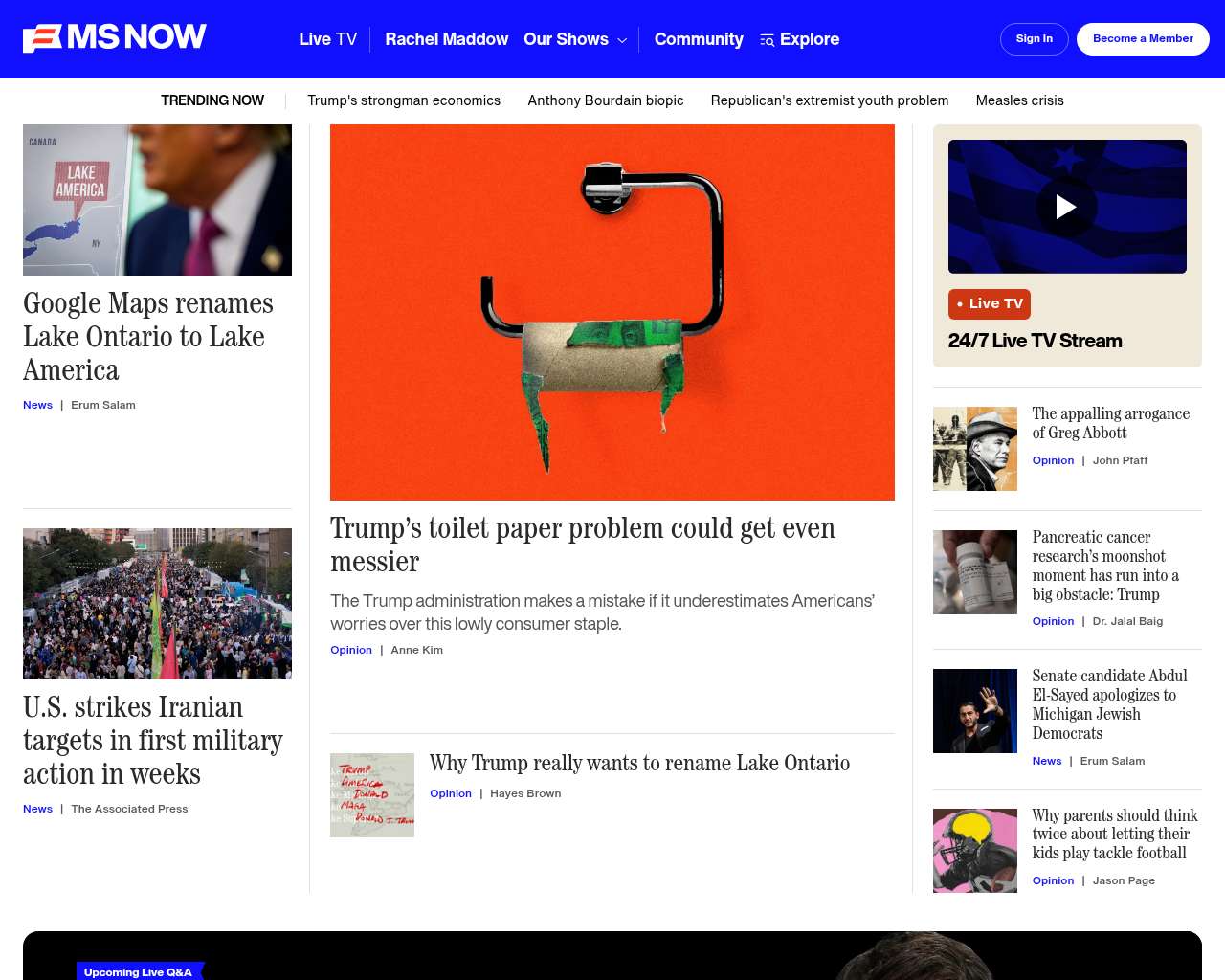The width and height of the screenshot is (1225, 980).
Task: Open trending topic Trump's strongman economics
Action: [x=404, y=100]
